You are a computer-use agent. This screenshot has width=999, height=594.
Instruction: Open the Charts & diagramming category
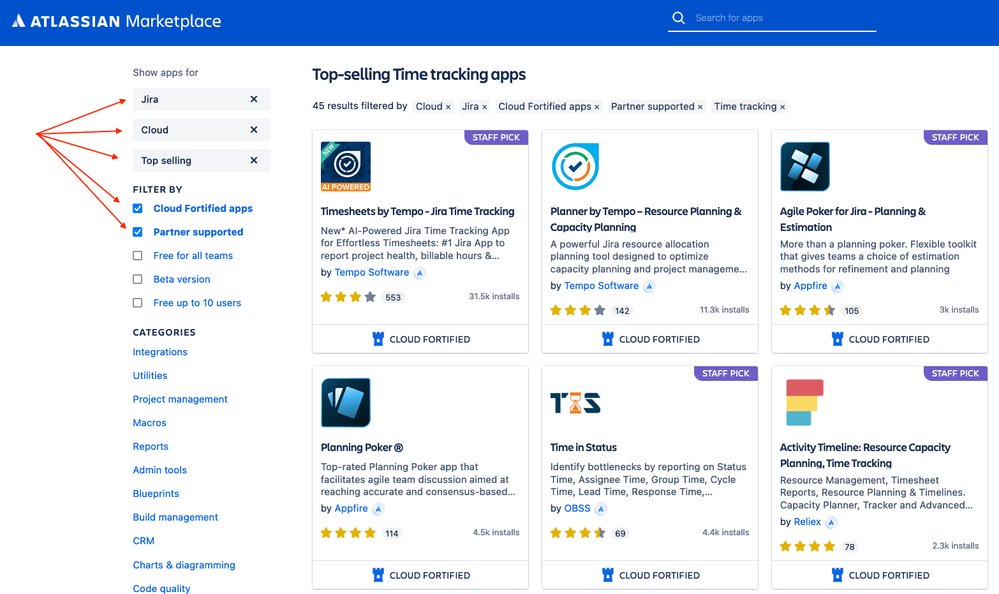point(183,565)
